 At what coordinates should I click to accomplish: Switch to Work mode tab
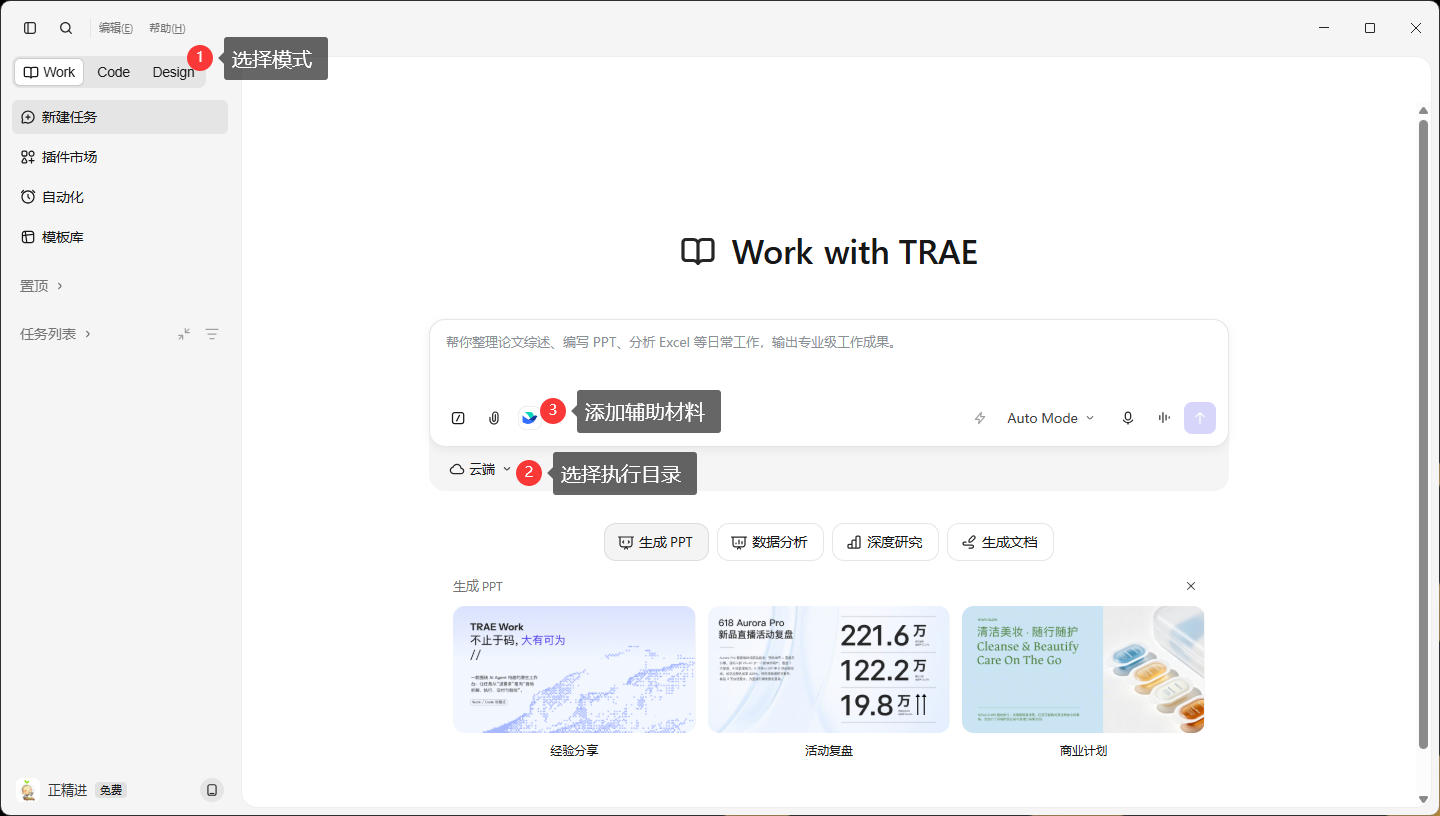[x=49, y=72]
